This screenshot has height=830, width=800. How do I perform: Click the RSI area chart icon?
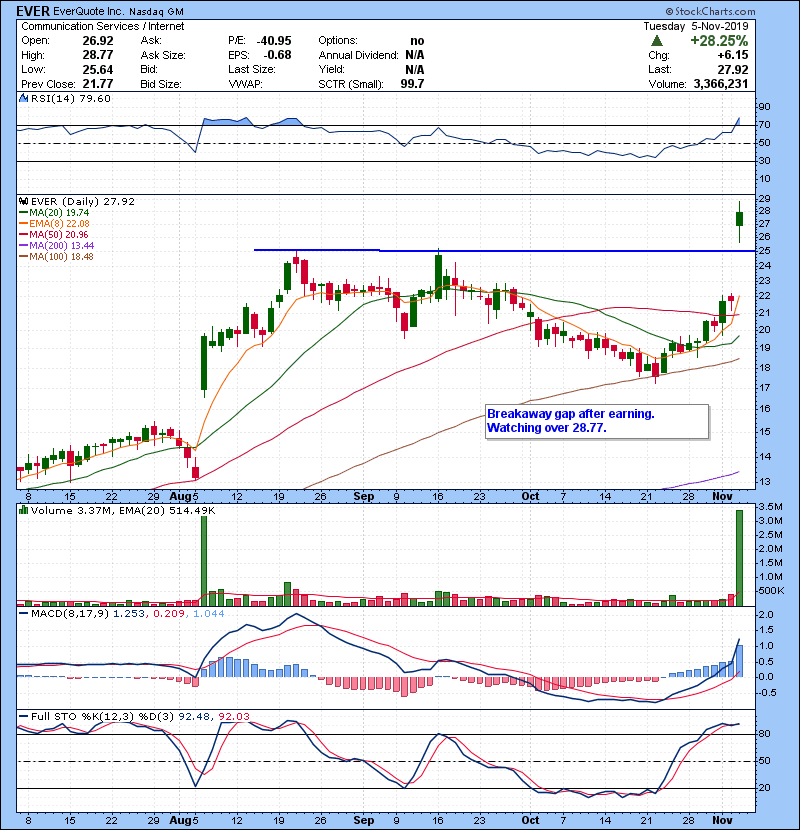pyautogui.click(x=23, y=98)
